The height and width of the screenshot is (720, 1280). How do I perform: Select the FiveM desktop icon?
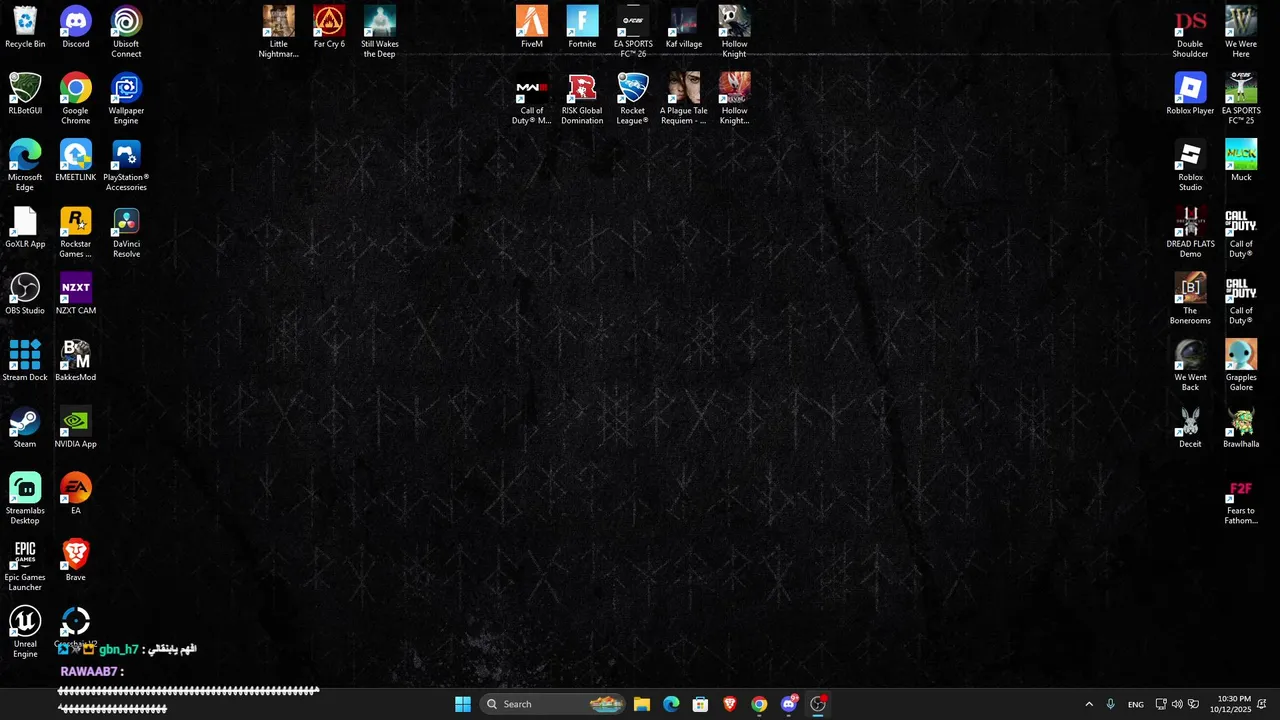(532, 28)
